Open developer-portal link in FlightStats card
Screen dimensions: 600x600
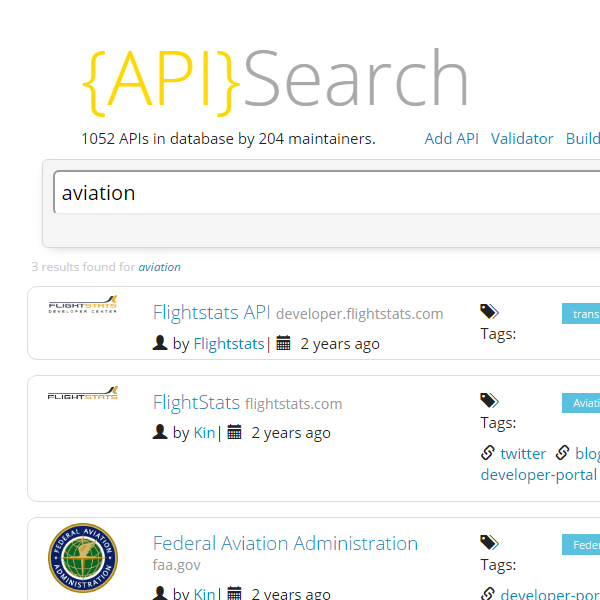click(539, 475)
